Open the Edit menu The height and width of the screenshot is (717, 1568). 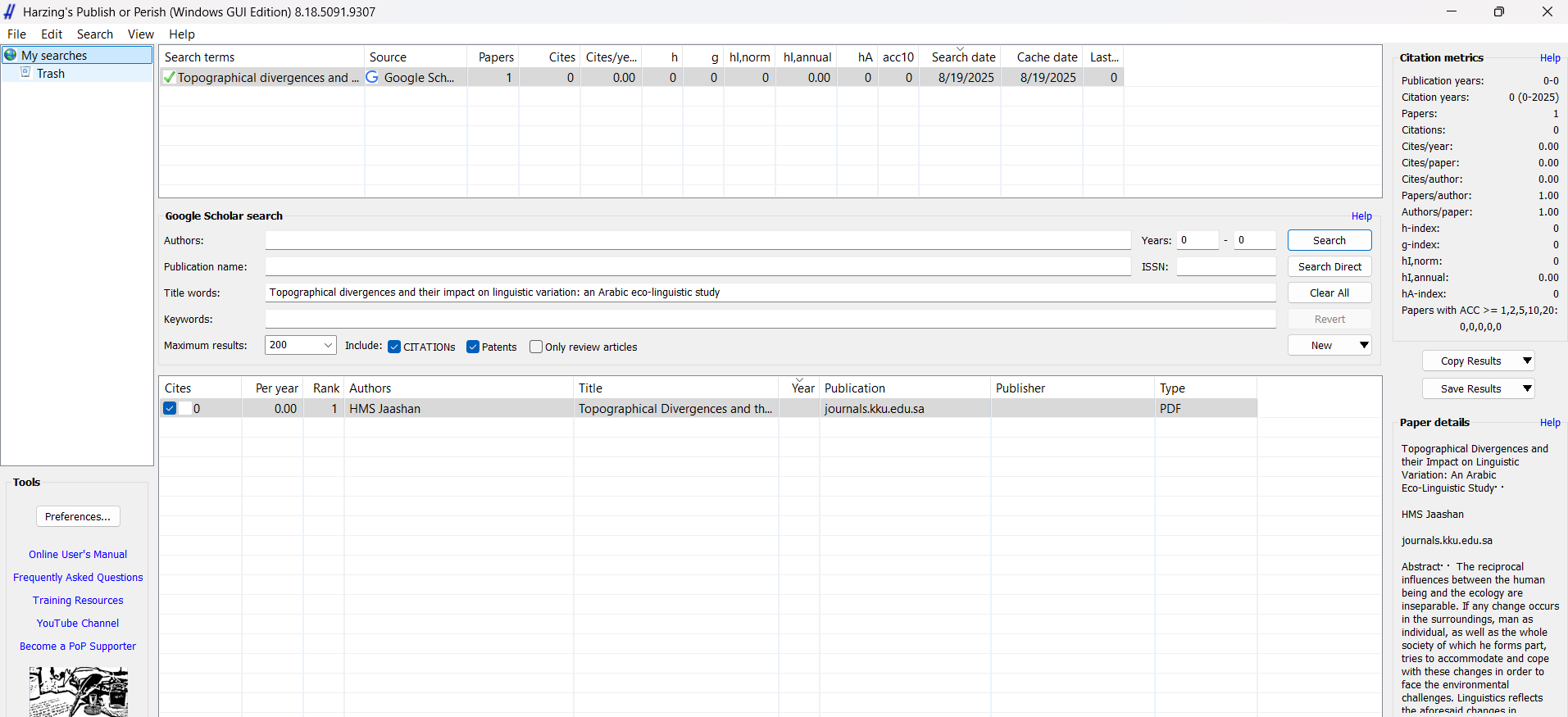(x=52, y=34)
